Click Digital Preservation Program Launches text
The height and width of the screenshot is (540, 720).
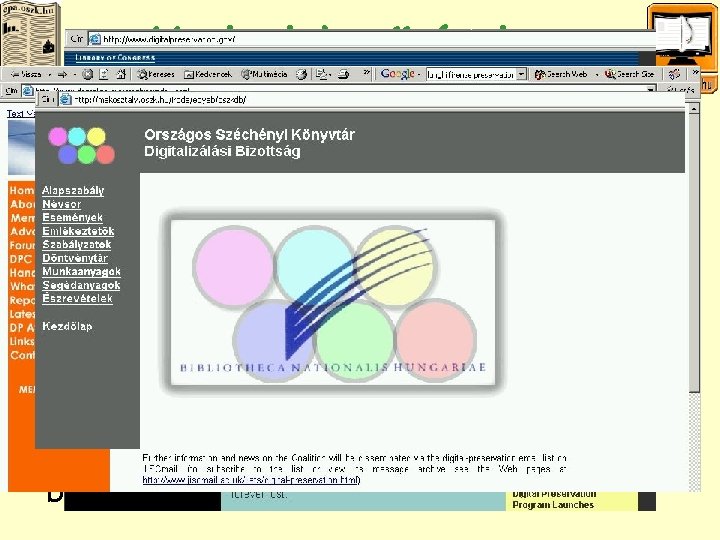[554, 500]
